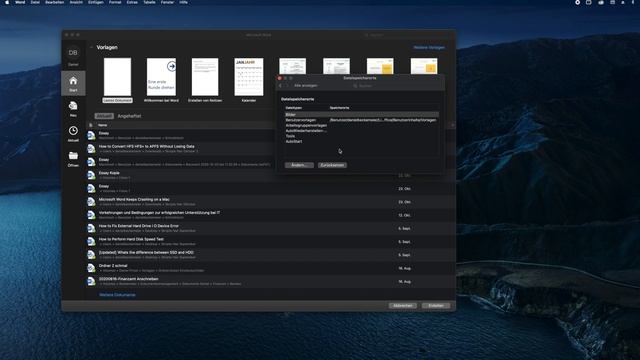Open the Extras menu
The width and height of the screenshot is (640, 360).
click(132, 2)
